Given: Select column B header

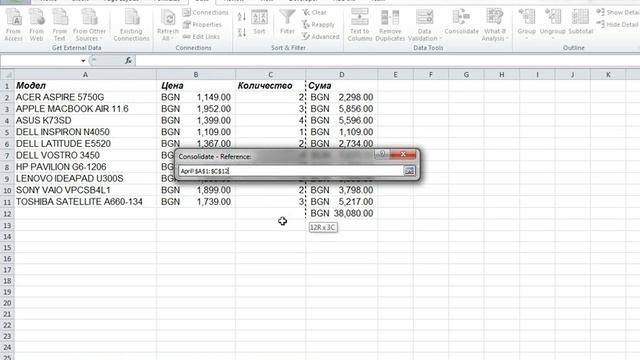Looking at the screenshot, I should tap(196, 75).
